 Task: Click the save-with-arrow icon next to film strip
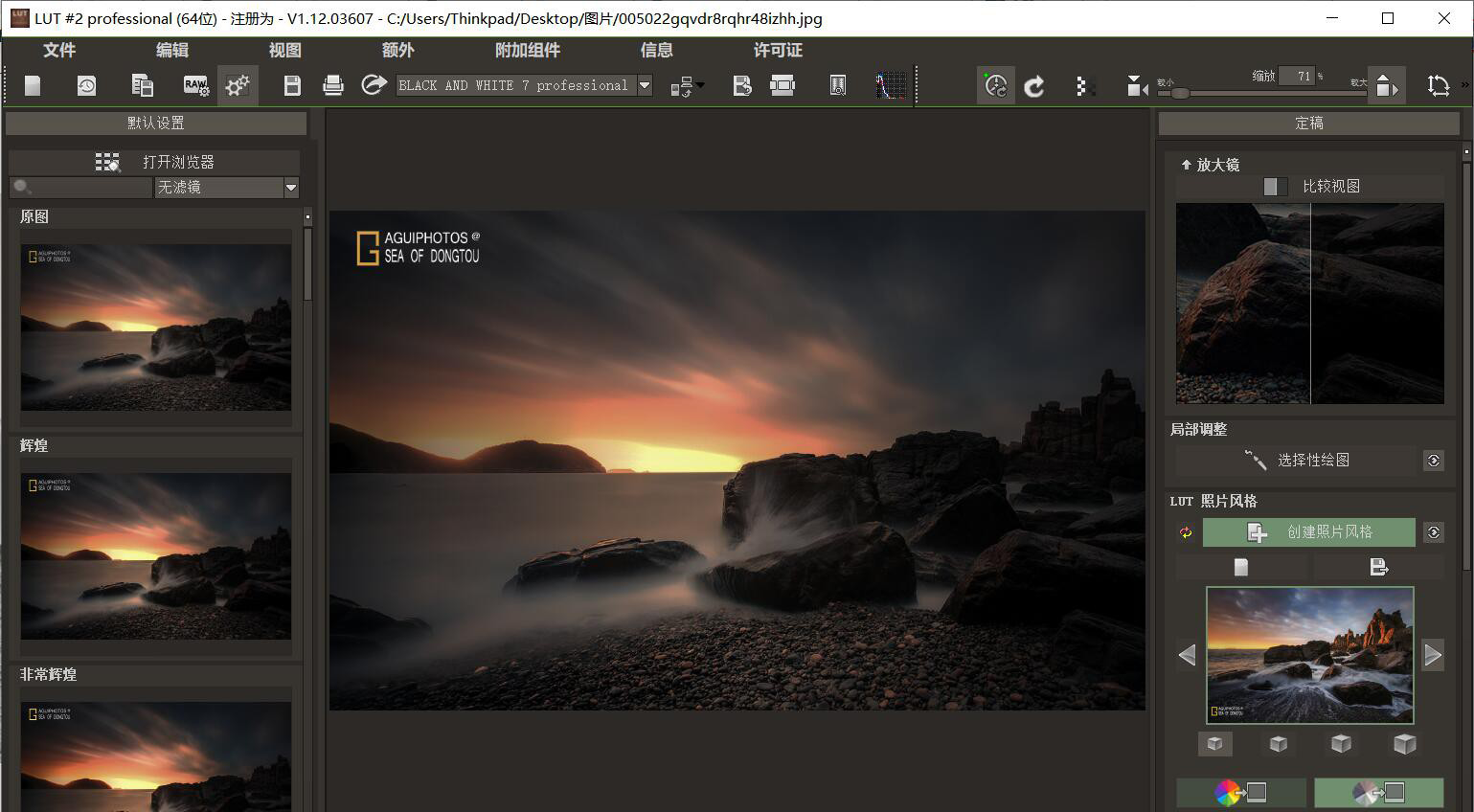742,86
